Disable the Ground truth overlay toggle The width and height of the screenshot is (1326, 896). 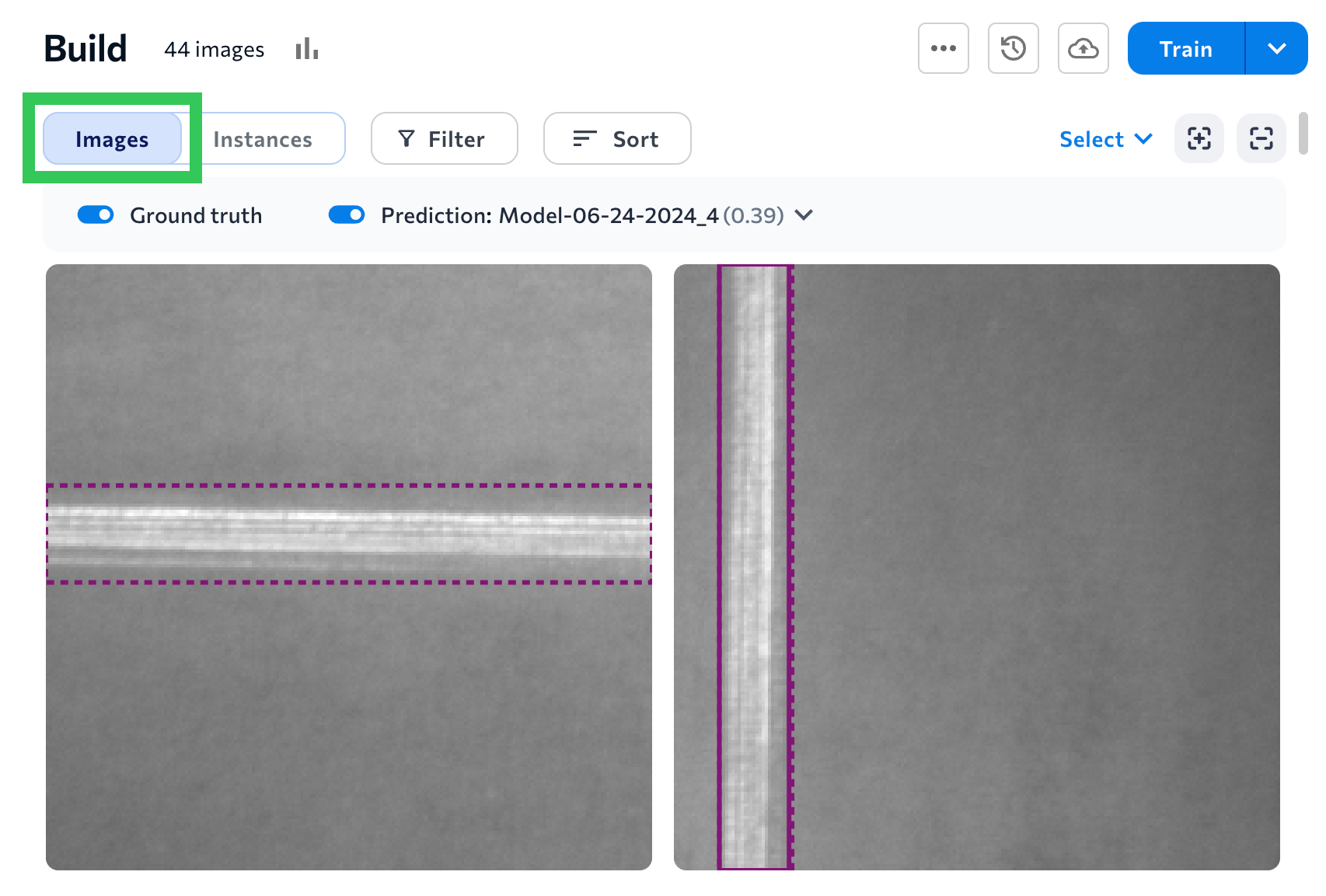[x=96, y=214]
